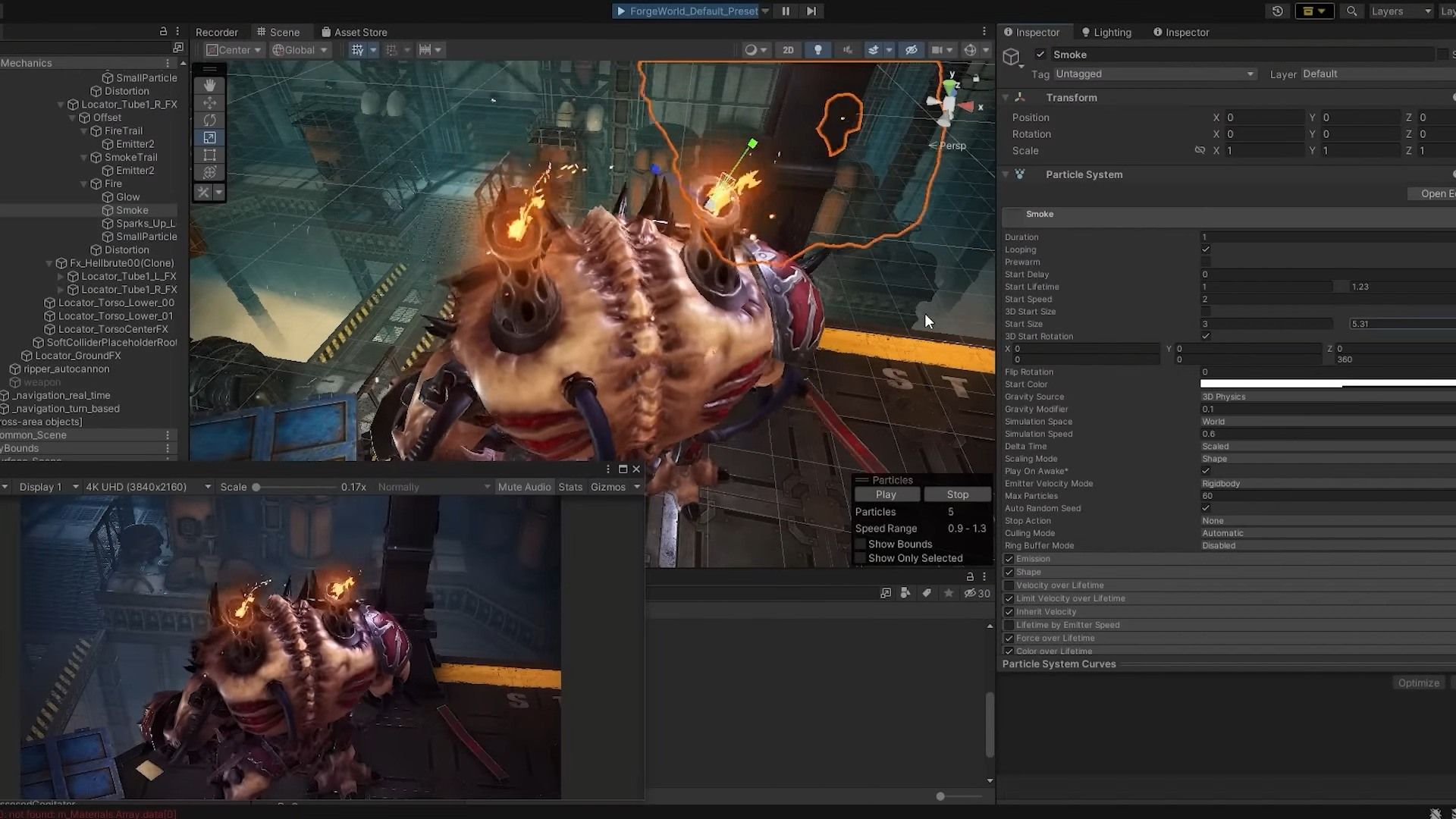This screenshot has width=1456, height=819.
Task: Select the Move tool
Action: click(x=210, y=102)
